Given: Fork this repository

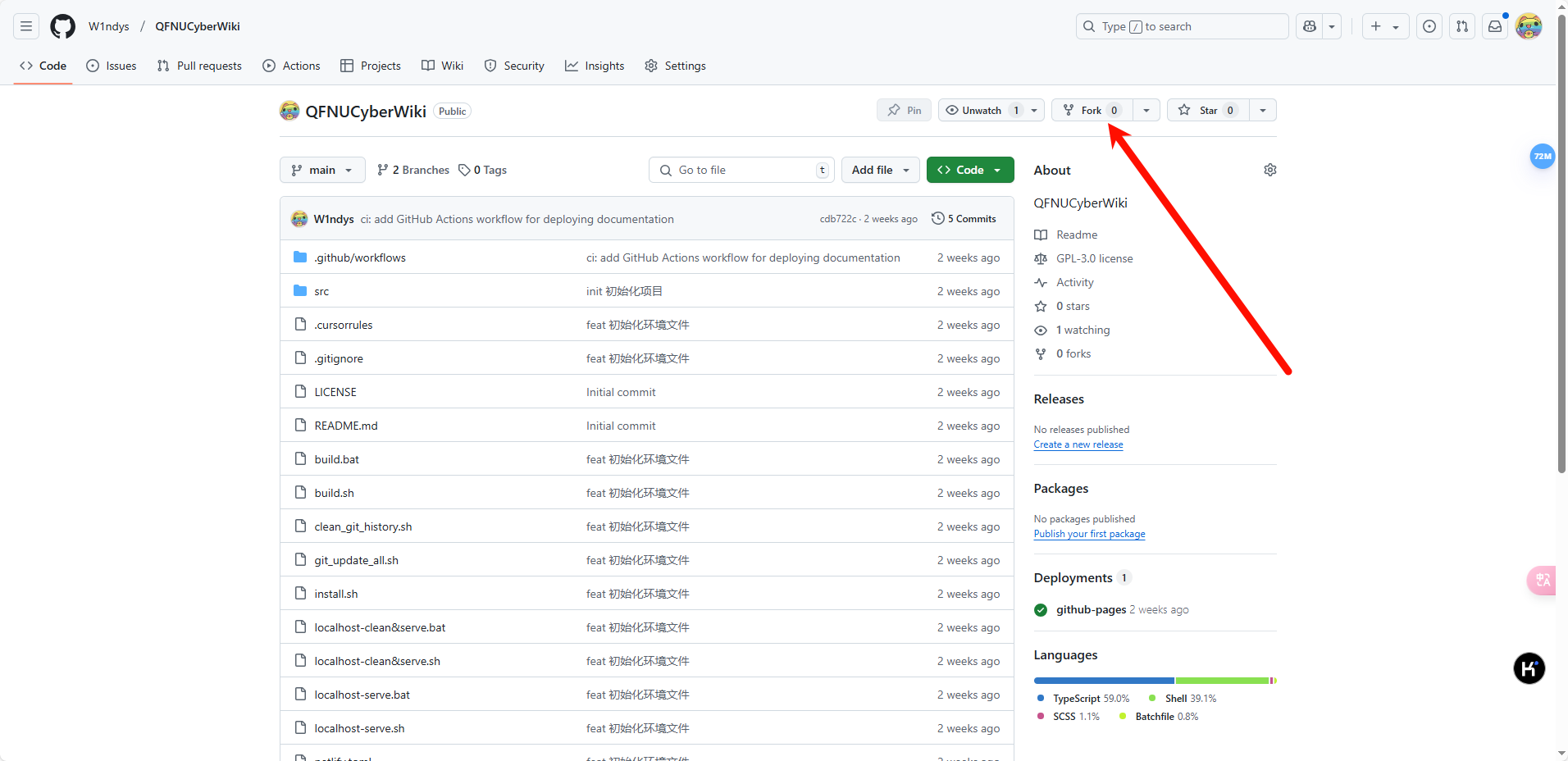Looking at the screenshot, I should (1092, 110).
